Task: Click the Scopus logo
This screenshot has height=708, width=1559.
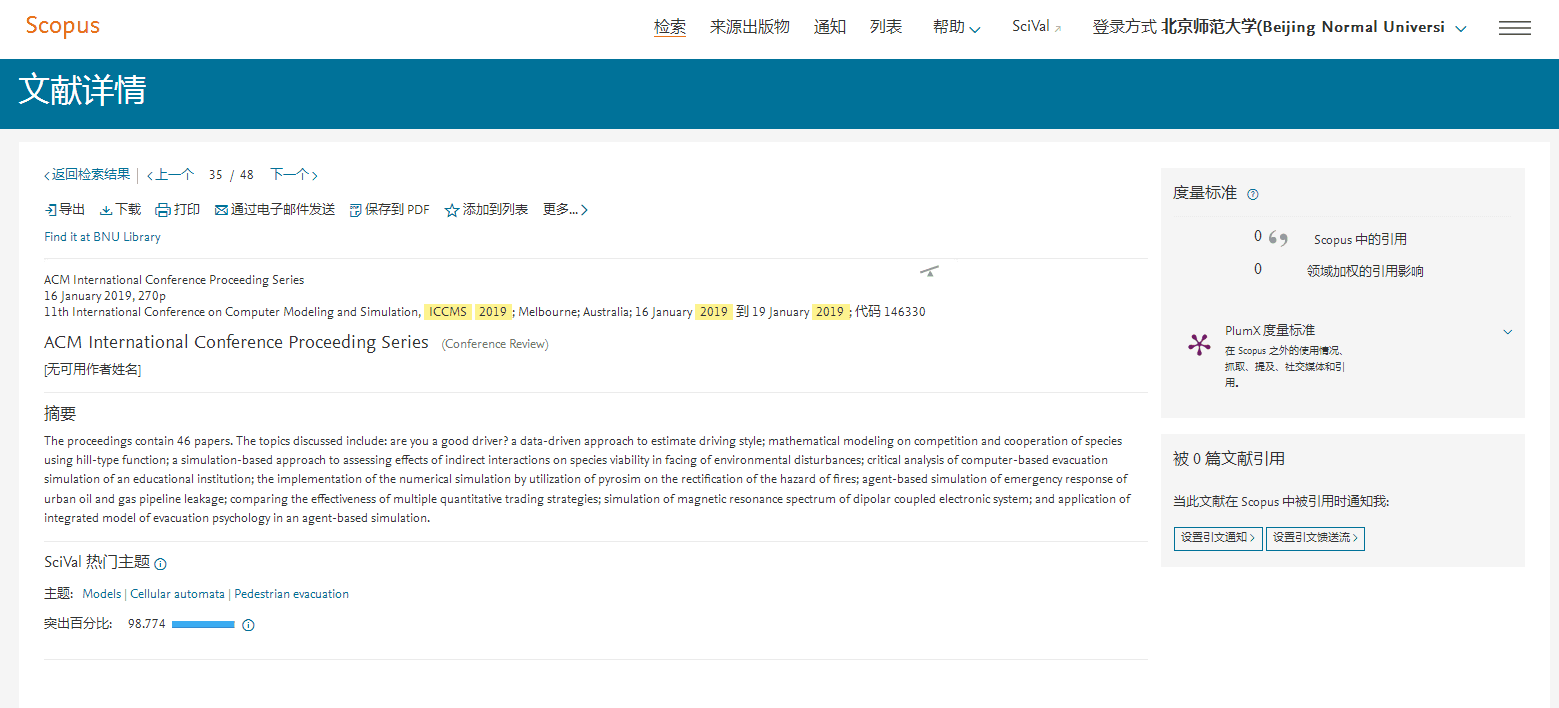Action: (62, 27)
